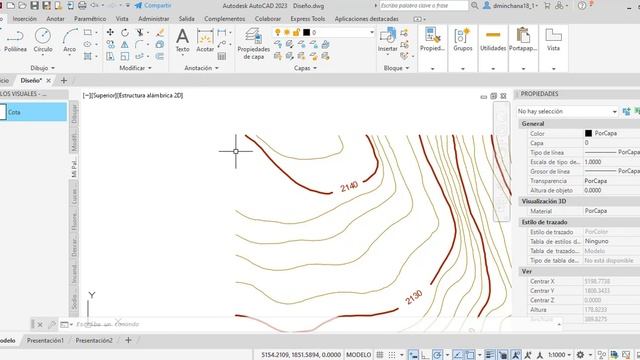Toggle 2D object snap
The height and width of the screenshot is (360, 640).
(470, 355)
